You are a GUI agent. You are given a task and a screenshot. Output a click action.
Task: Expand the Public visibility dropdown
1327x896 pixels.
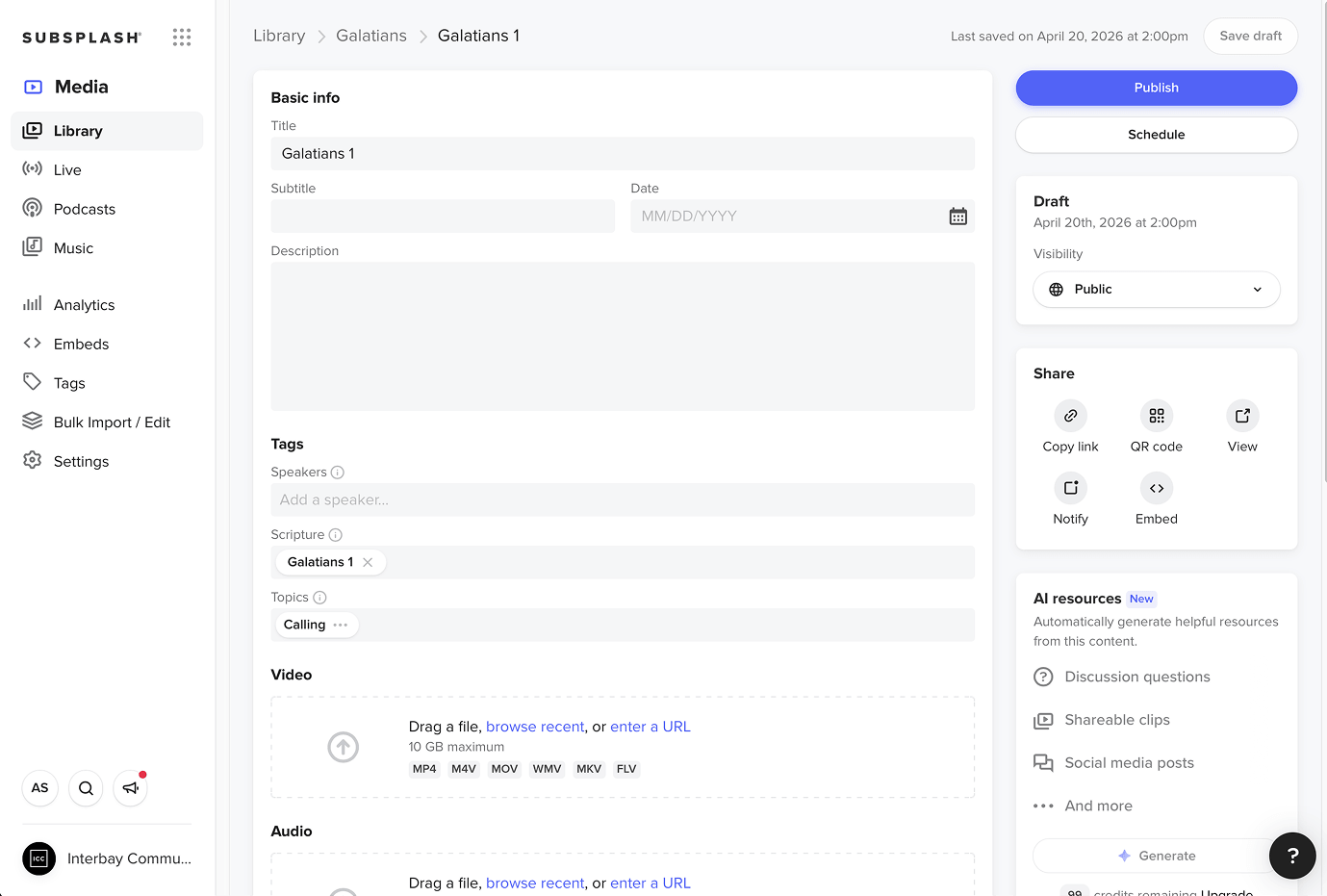click(1157, 290)
